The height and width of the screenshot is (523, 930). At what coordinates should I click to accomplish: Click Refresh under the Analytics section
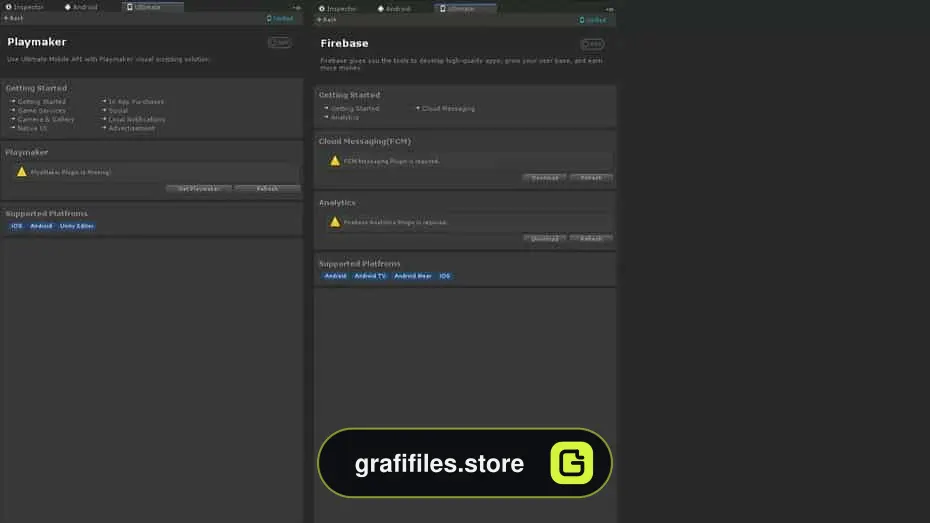pyautogui.click(x=591, y=239)
